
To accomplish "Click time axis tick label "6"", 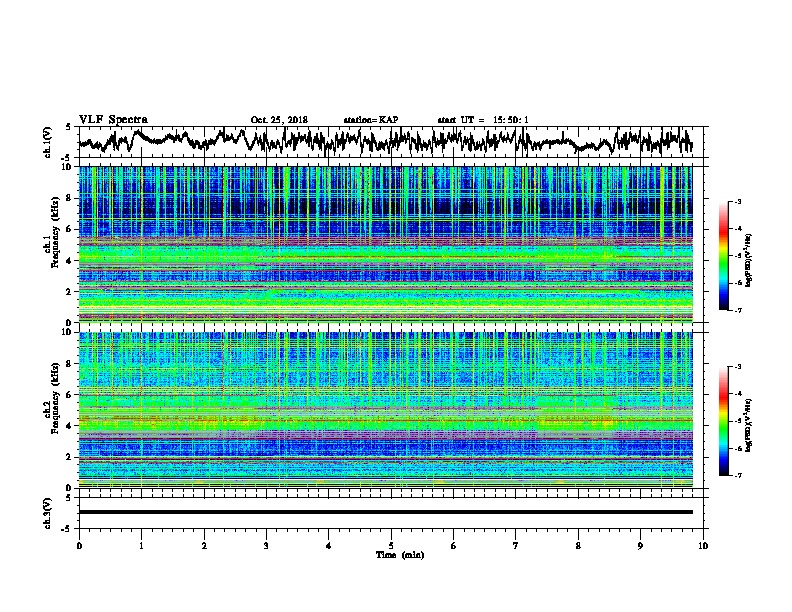I will 454,546.
